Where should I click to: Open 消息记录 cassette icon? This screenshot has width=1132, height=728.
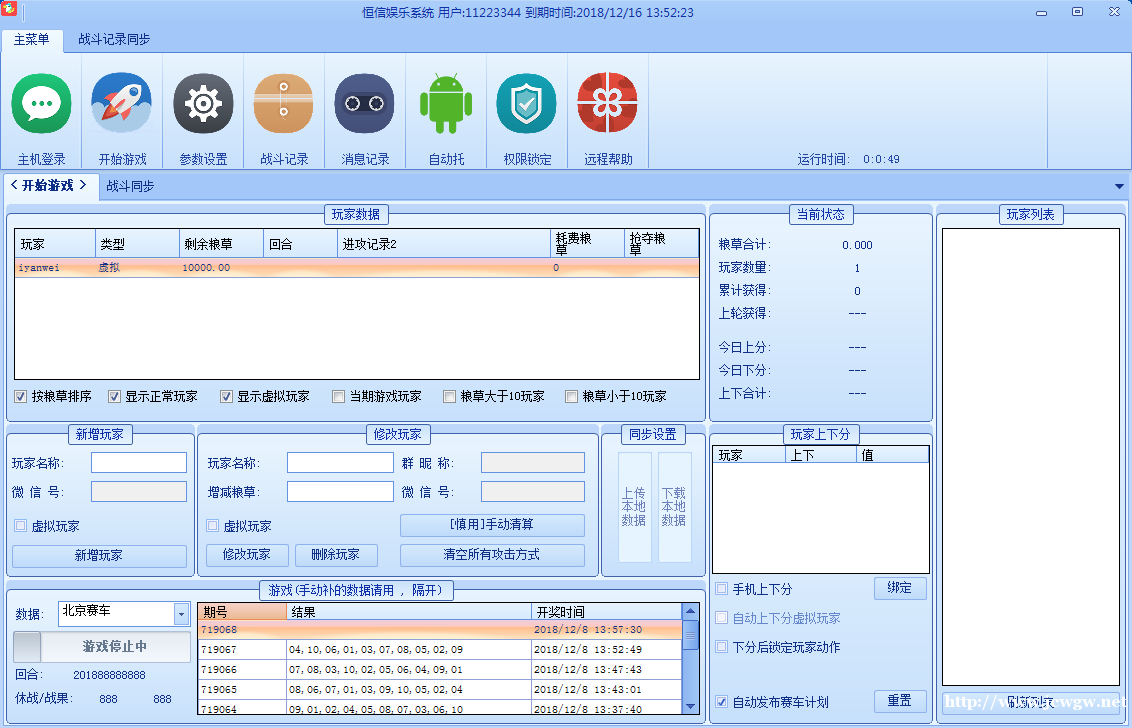click(x=365, y=104)
